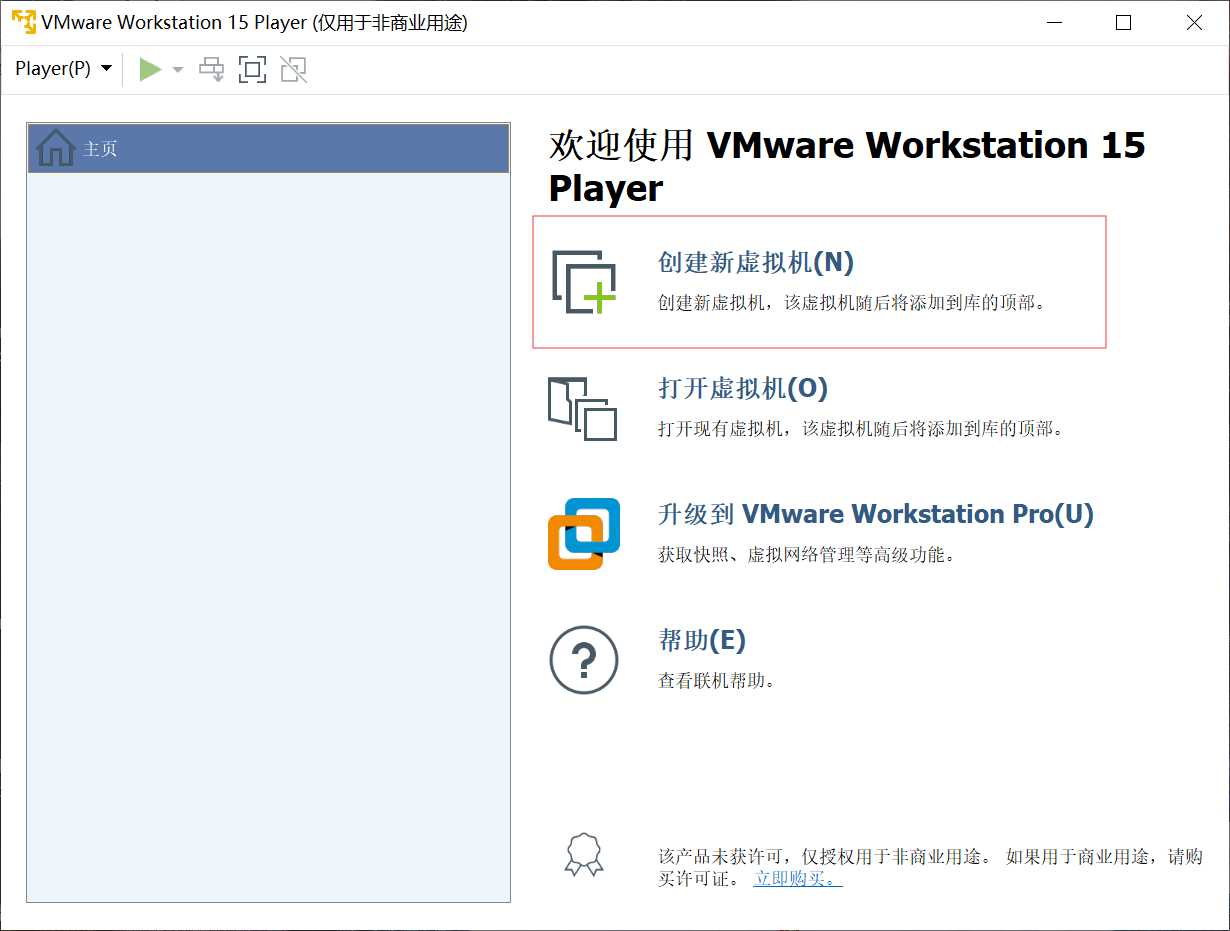The width and height of the screenshot is (1230, 931).
Task: Click the Unity mode toolbar icon
Action: point(293,69)
